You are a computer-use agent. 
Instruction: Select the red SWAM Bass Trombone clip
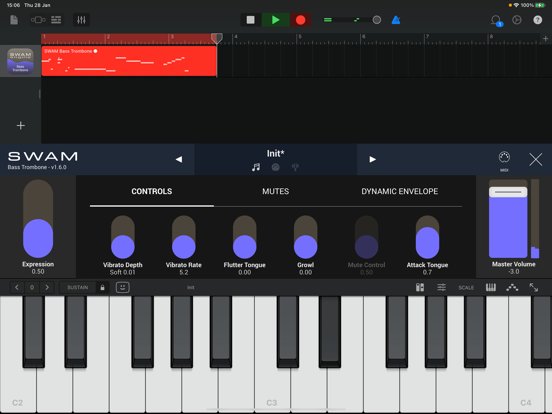click(x=129, y=61)
